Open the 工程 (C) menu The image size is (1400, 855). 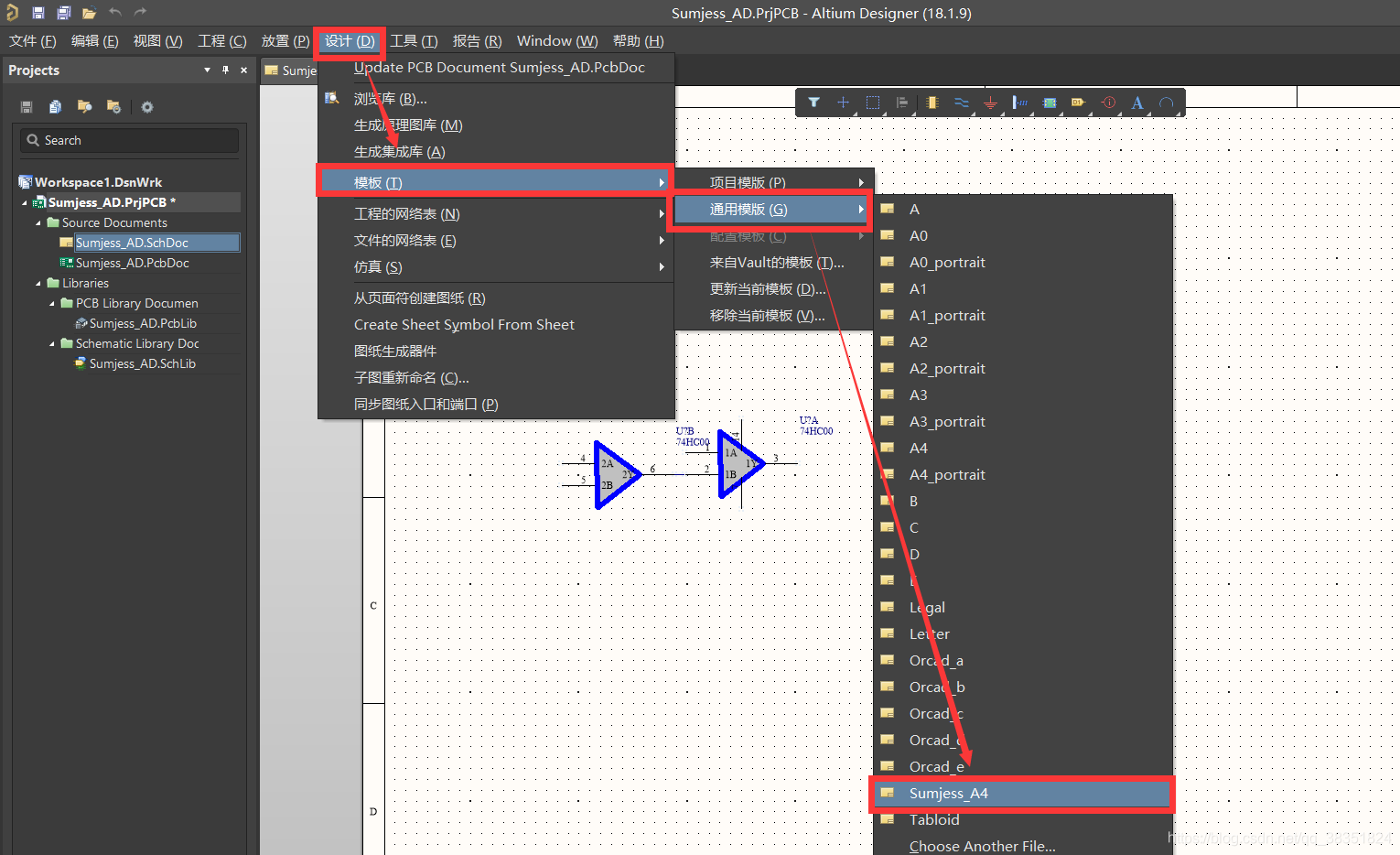coord(222,41)
